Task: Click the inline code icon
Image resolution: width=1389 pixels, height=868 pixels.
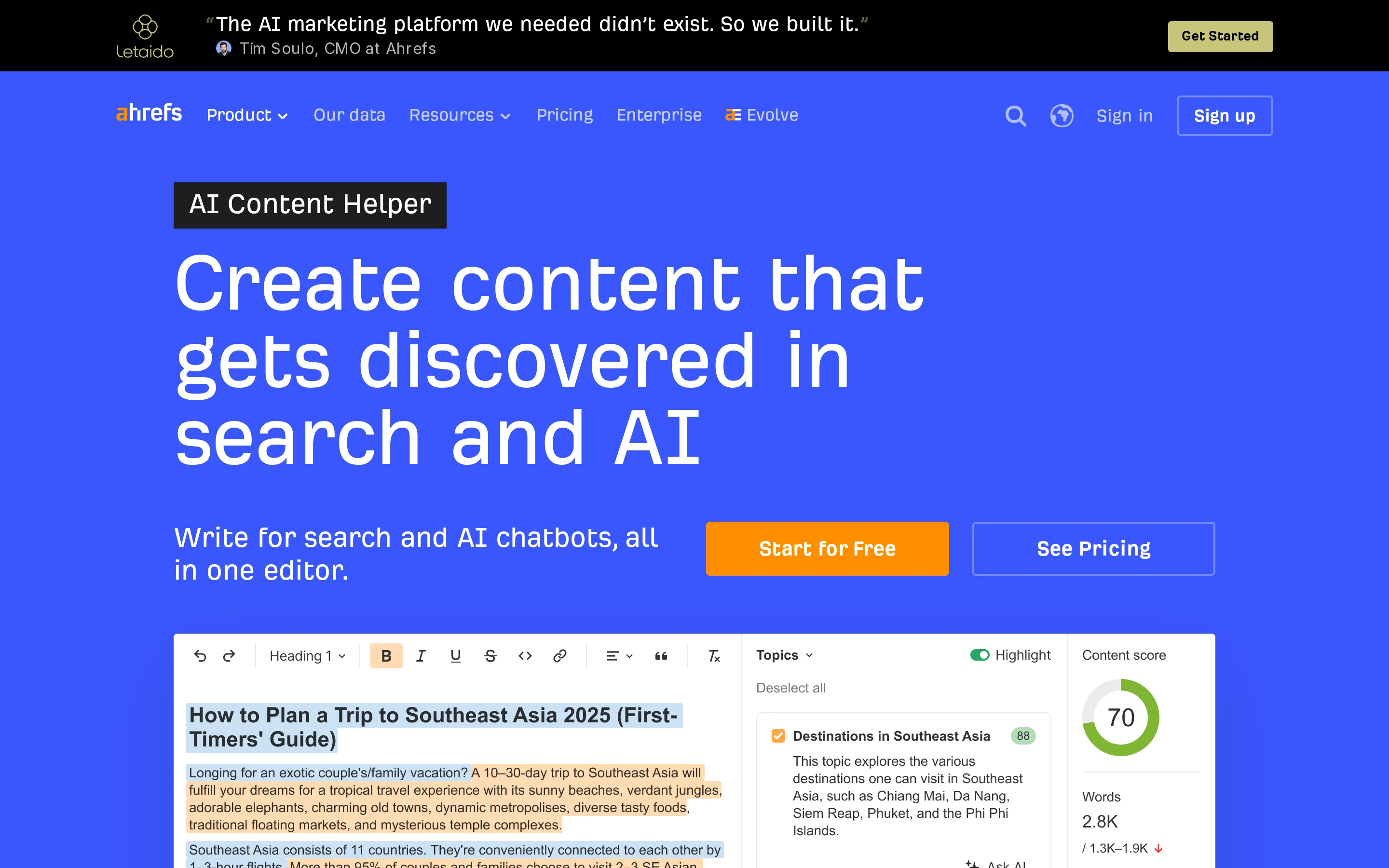Action: tap(525, 656)
